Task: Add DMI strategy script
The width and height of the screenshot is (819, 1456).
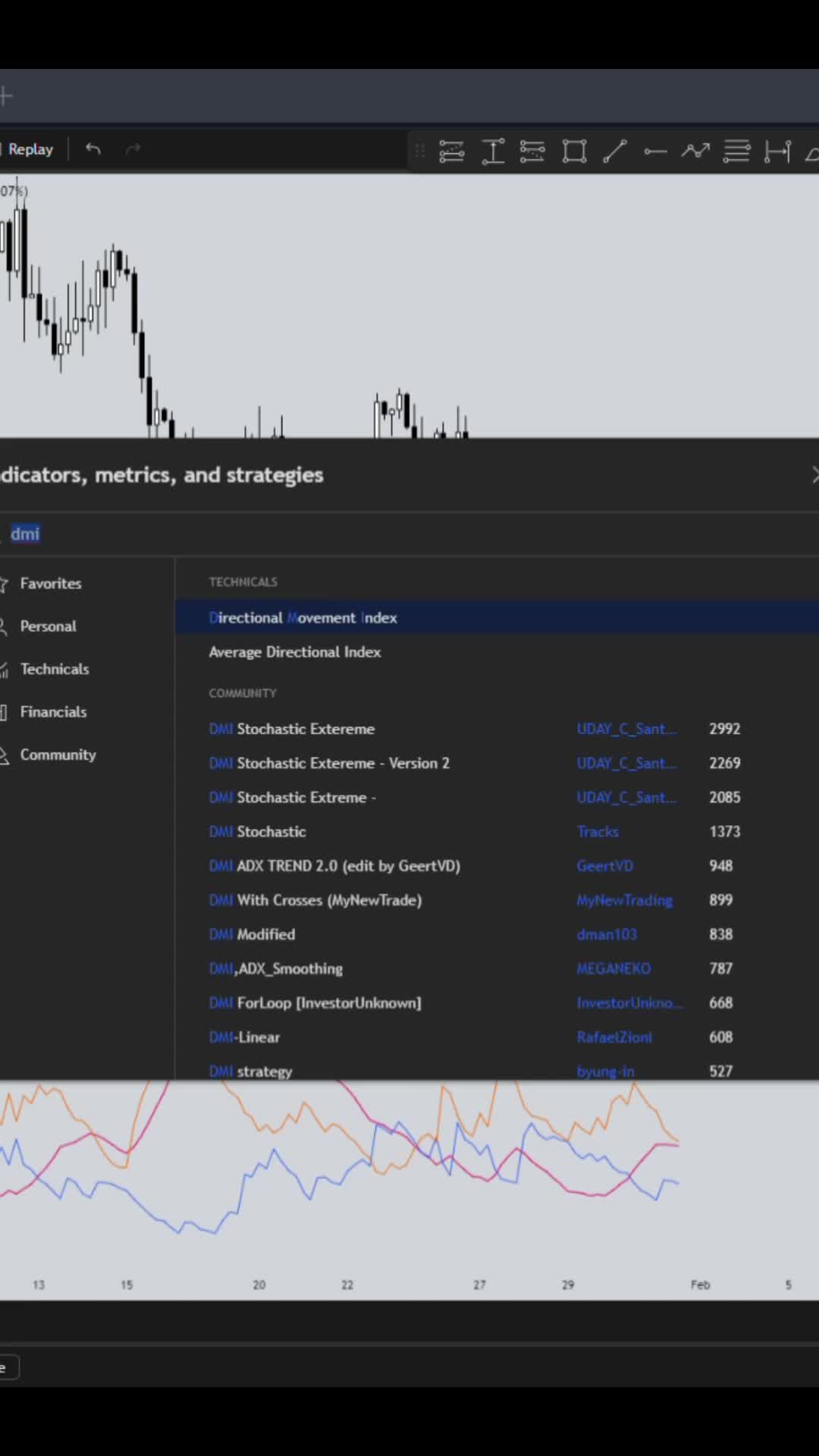Action: tap(497, 1069)
